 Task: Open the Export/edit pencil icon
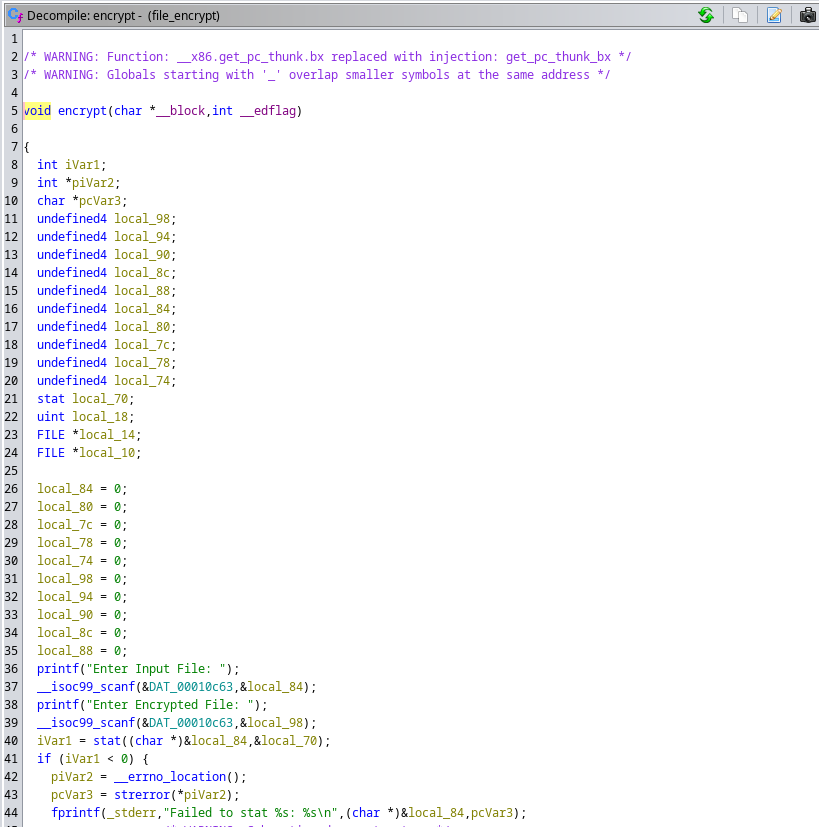pos(774,15)
